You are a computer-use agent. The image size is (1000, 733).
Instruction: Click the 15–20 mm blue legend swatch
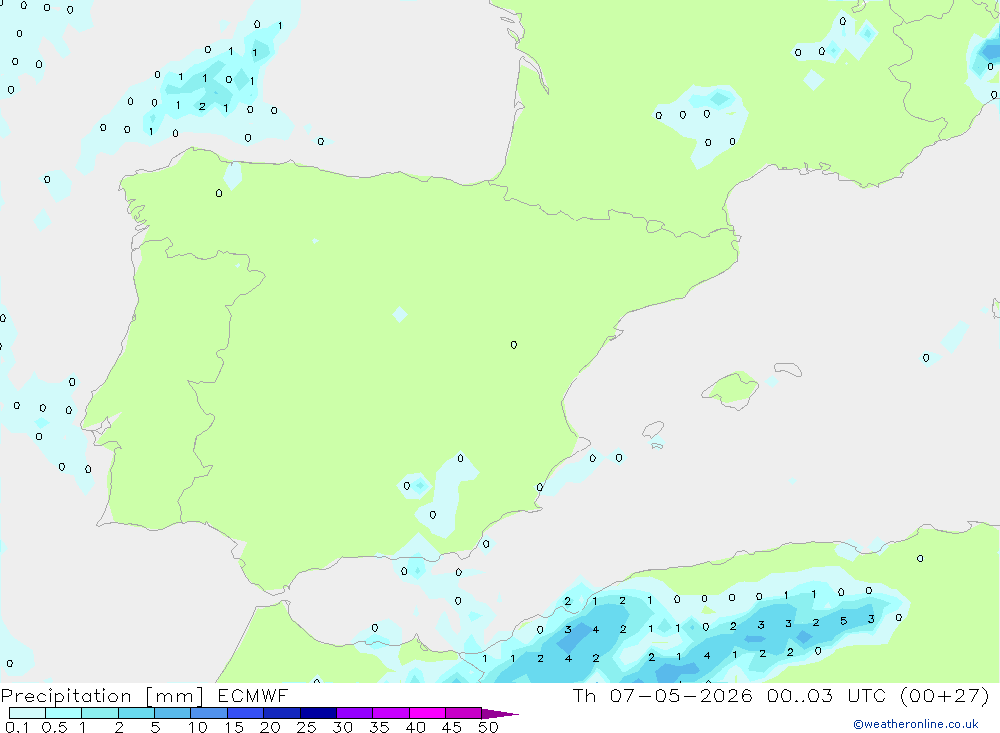[x=246, y=713]
